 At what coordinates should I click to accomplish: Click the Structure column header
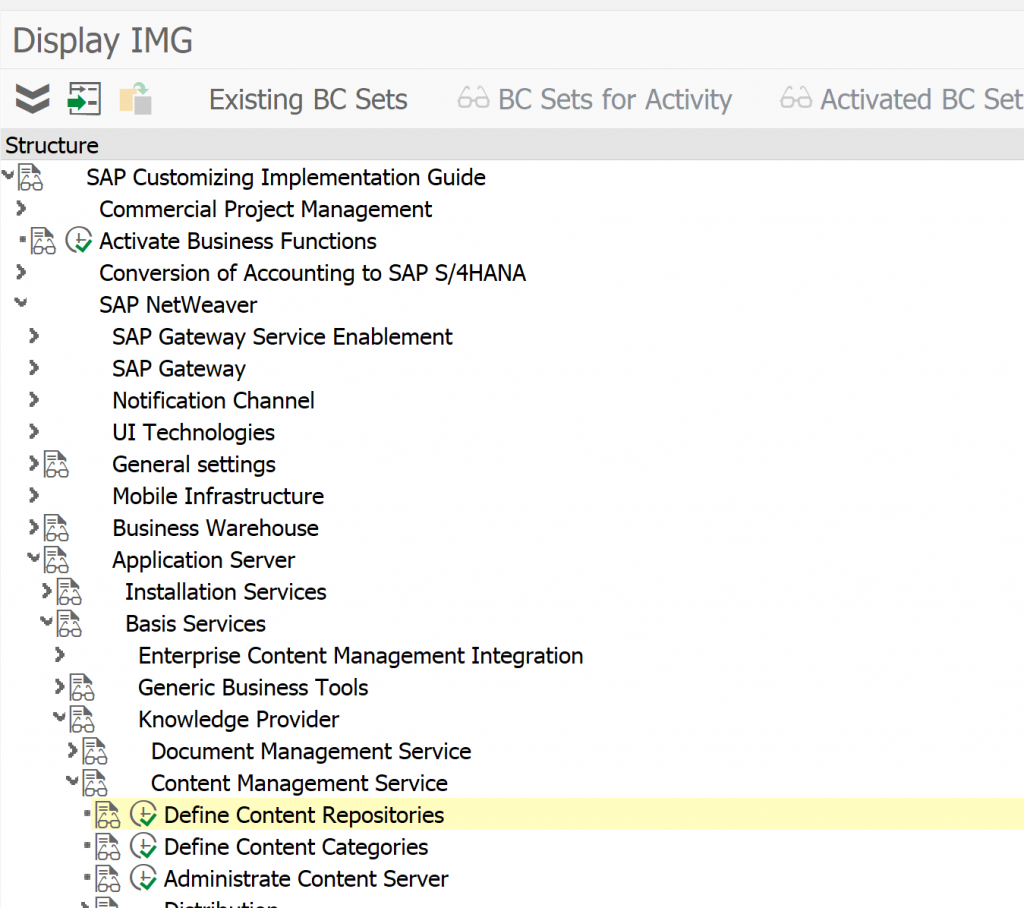[x=52, y=145]
